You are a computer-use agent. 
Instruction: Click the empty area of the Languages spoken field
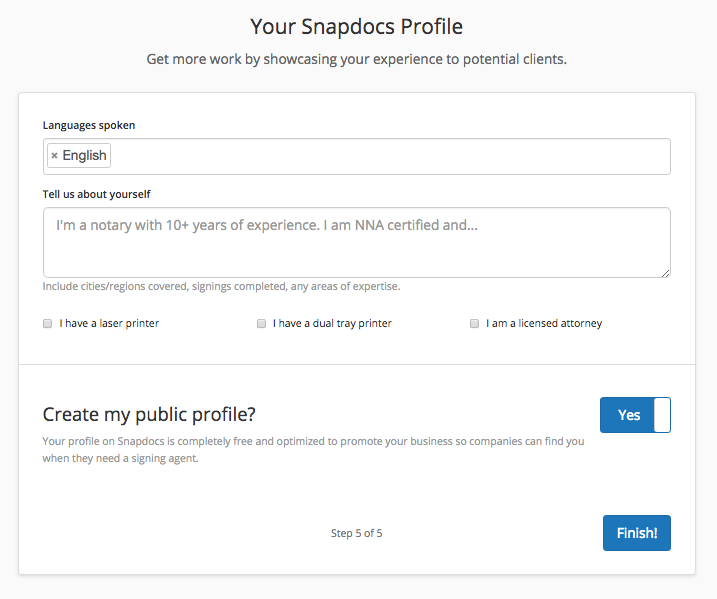tap(390, 156)
